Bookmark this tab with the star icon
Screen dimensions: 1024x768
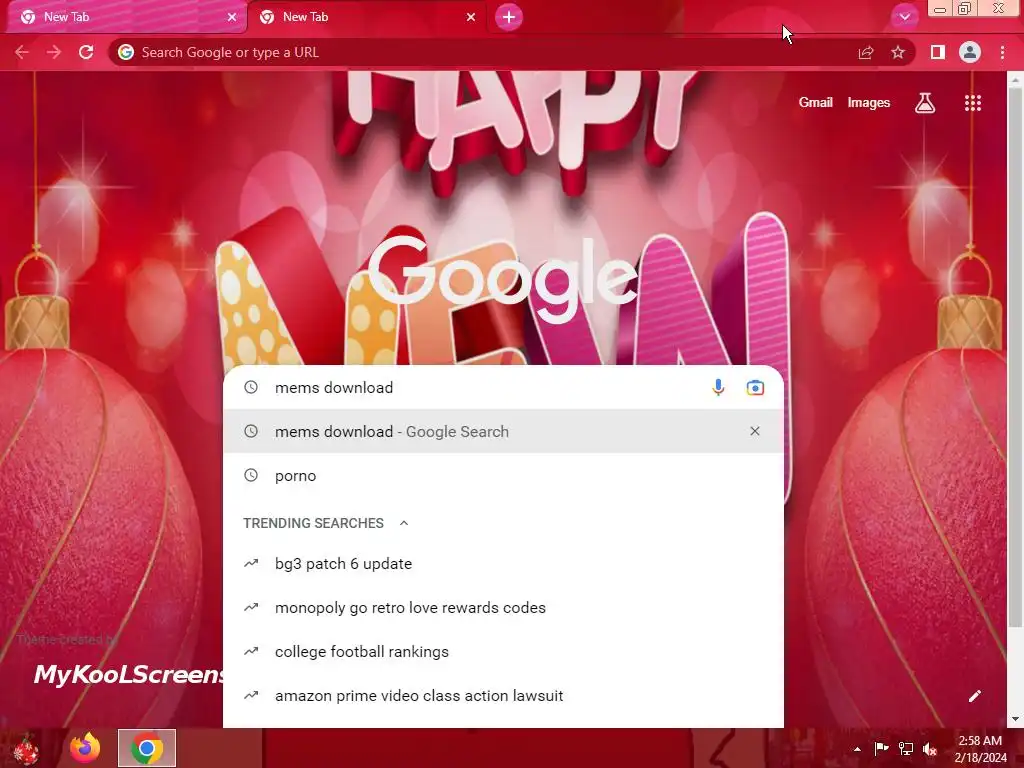pyautogui.click(x=898, y=52)
